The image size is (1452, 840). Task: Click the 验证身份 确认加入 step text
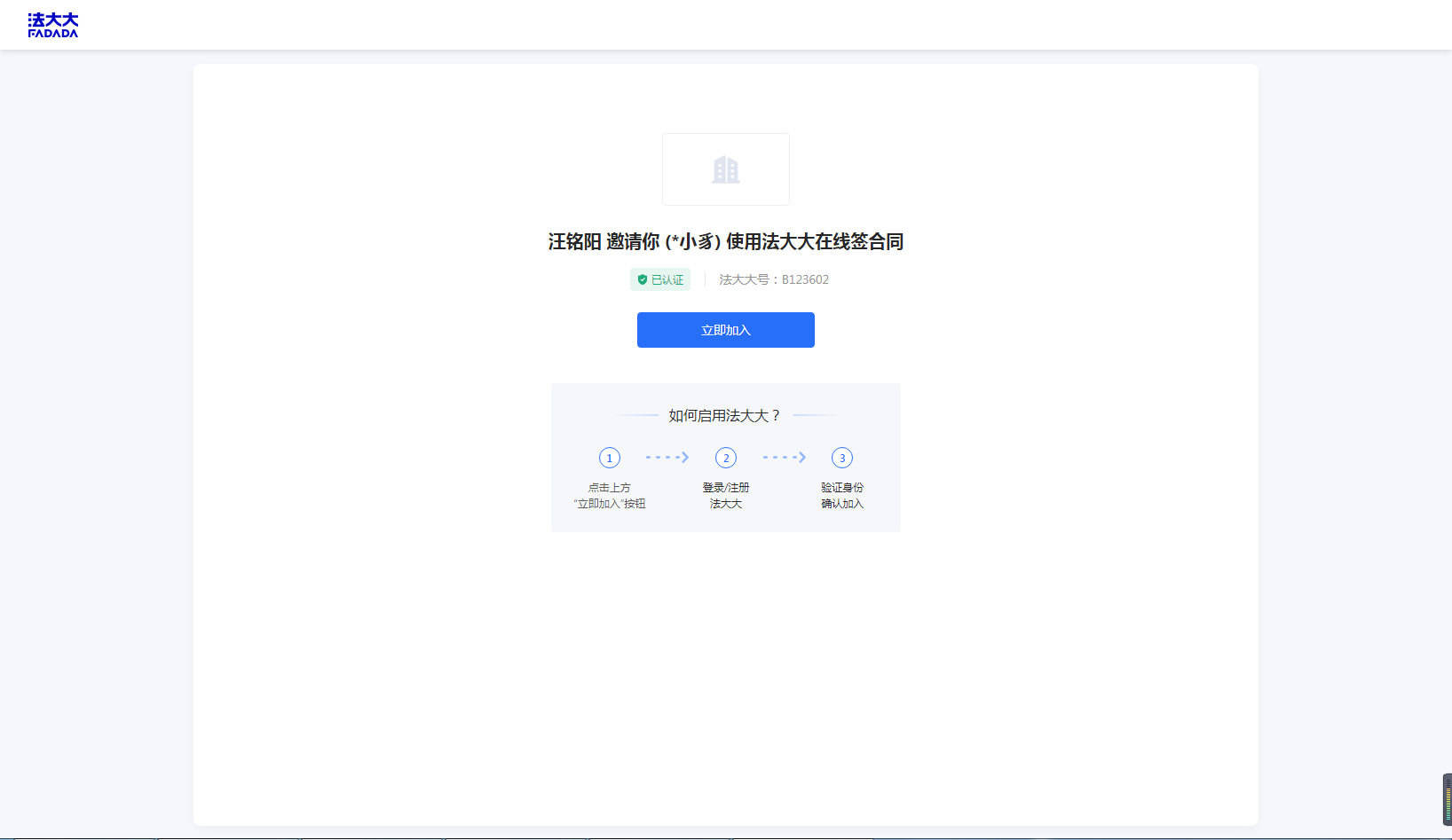842,496
